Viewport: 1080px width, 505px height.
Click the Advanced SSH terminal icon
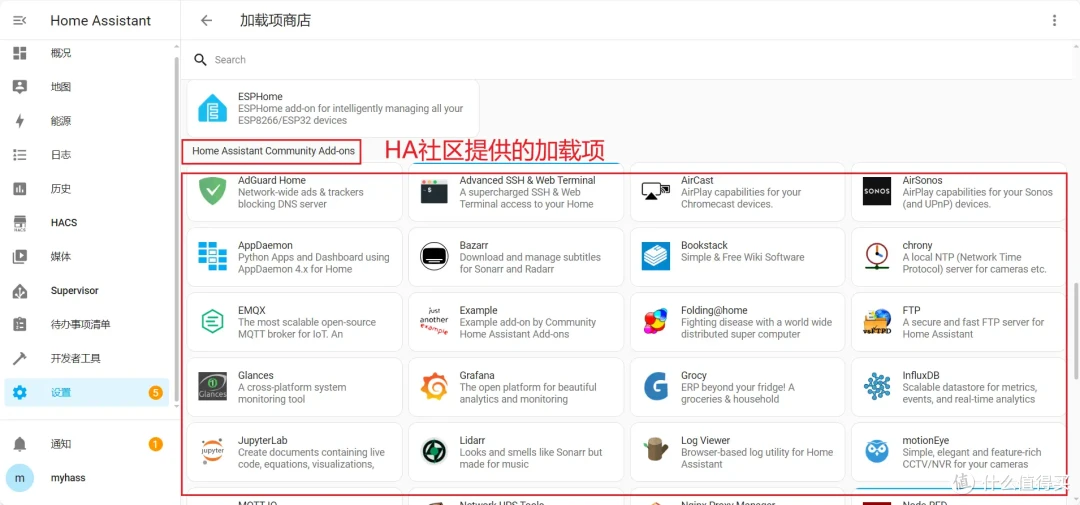(x=434, y=191)
